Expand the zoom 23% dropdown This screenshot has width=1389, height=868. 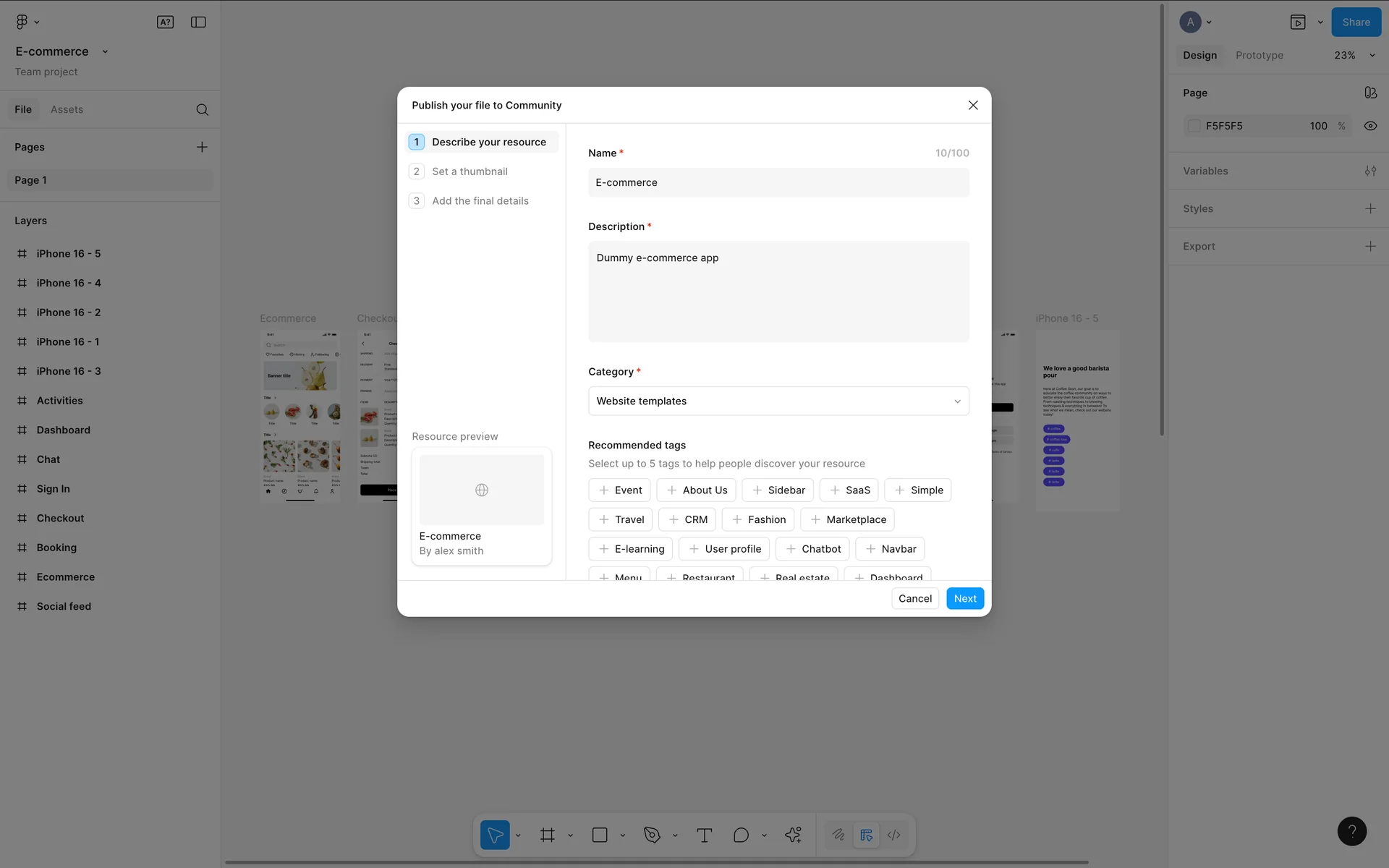click(1372, 55)
